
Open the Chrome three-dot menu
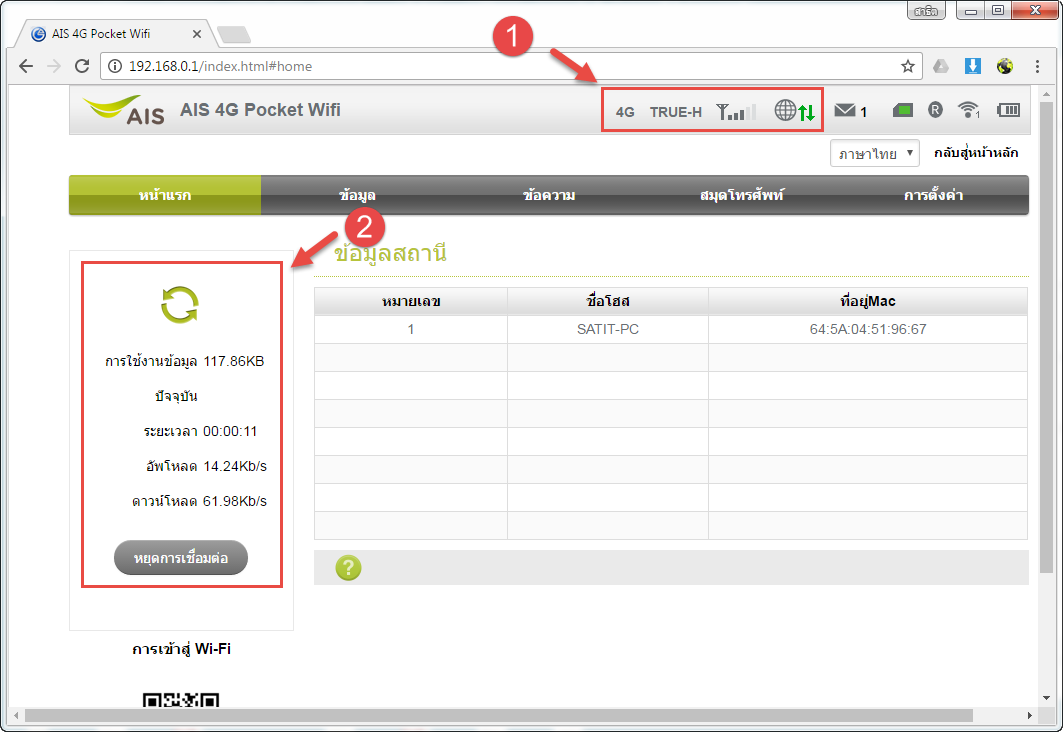[1037, 66]
